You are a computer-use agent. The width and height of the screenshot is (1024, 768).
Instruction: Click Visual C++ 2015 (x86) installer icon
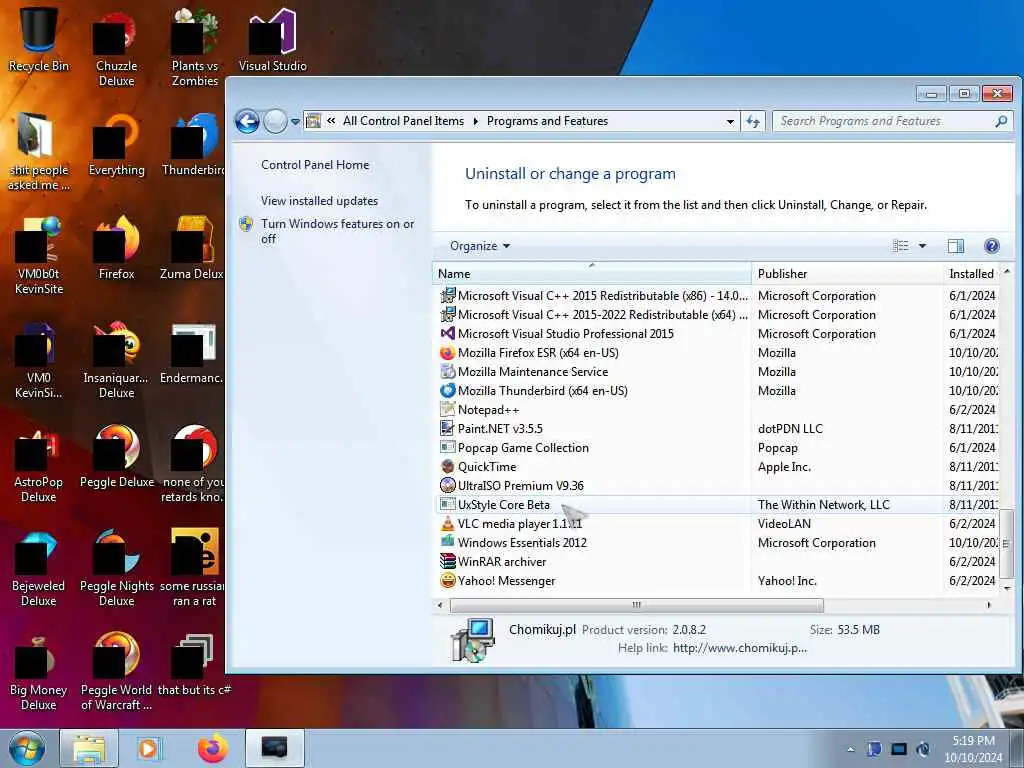tap(447, 296)
